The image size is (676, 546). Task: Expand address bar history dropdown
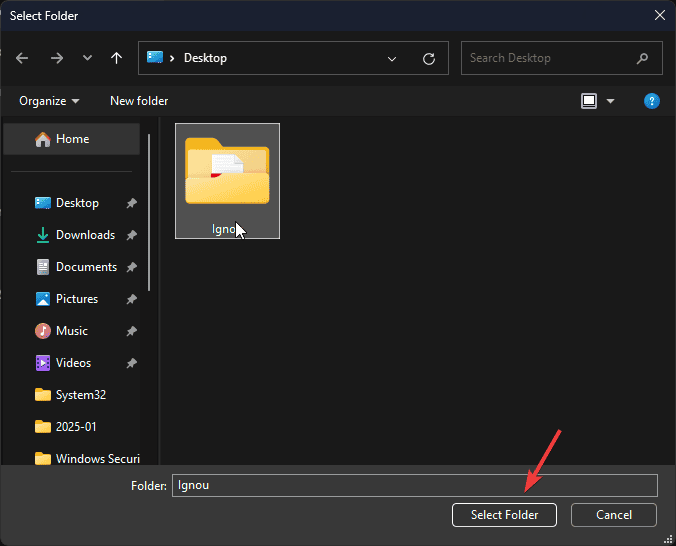tap(391, 59)
